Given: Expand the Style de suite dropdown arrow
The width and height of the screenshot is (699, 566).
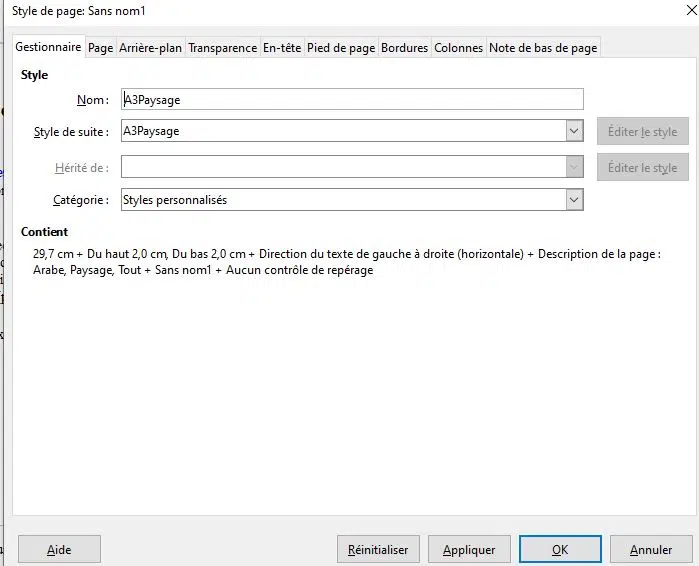Looking at the screenshot, I should click(574, 131).
